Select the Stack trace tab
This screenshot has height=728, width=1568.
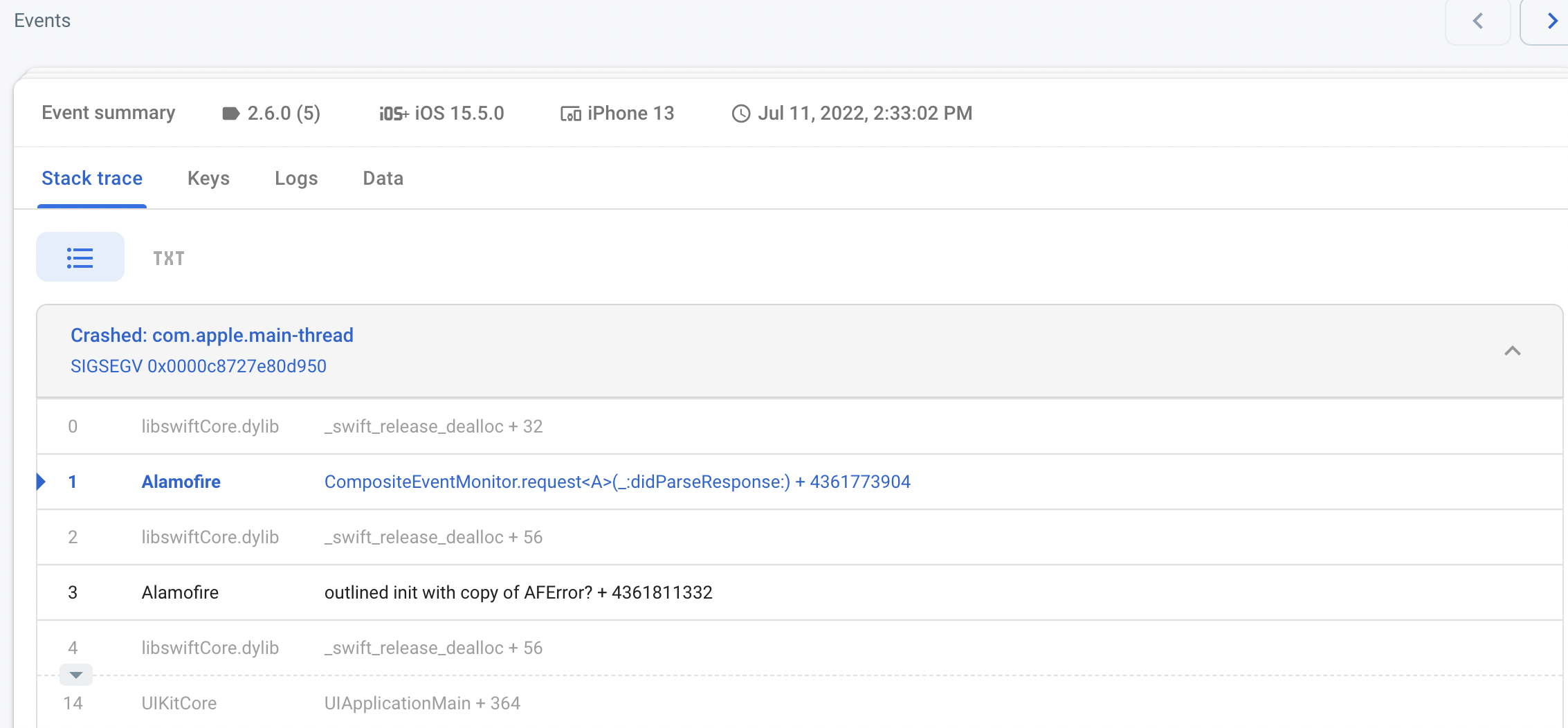pos(91,178)
